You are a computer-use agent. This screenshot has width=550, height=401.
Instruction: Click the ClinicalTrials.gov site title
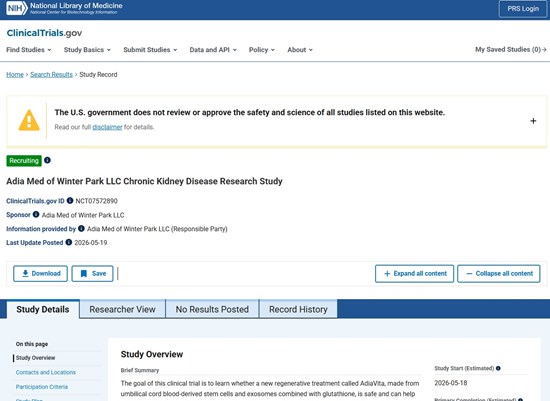coord(44,33)
